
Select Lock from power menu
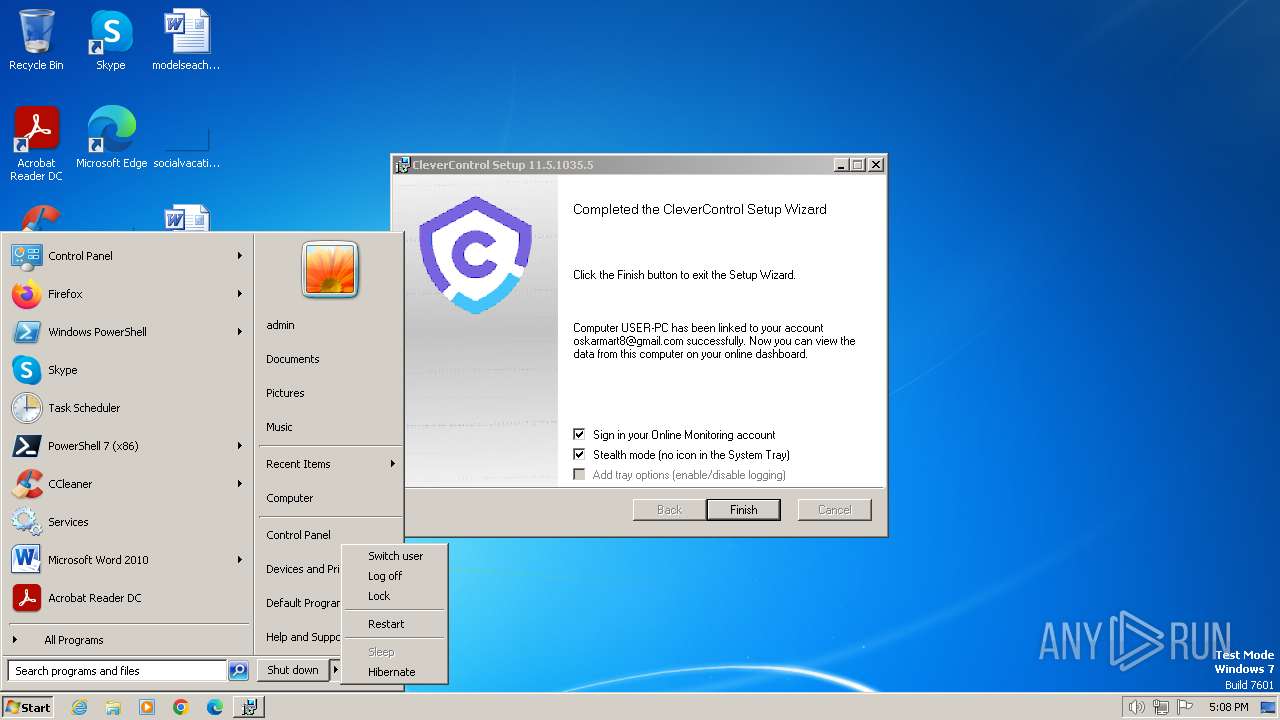(394, 596)
